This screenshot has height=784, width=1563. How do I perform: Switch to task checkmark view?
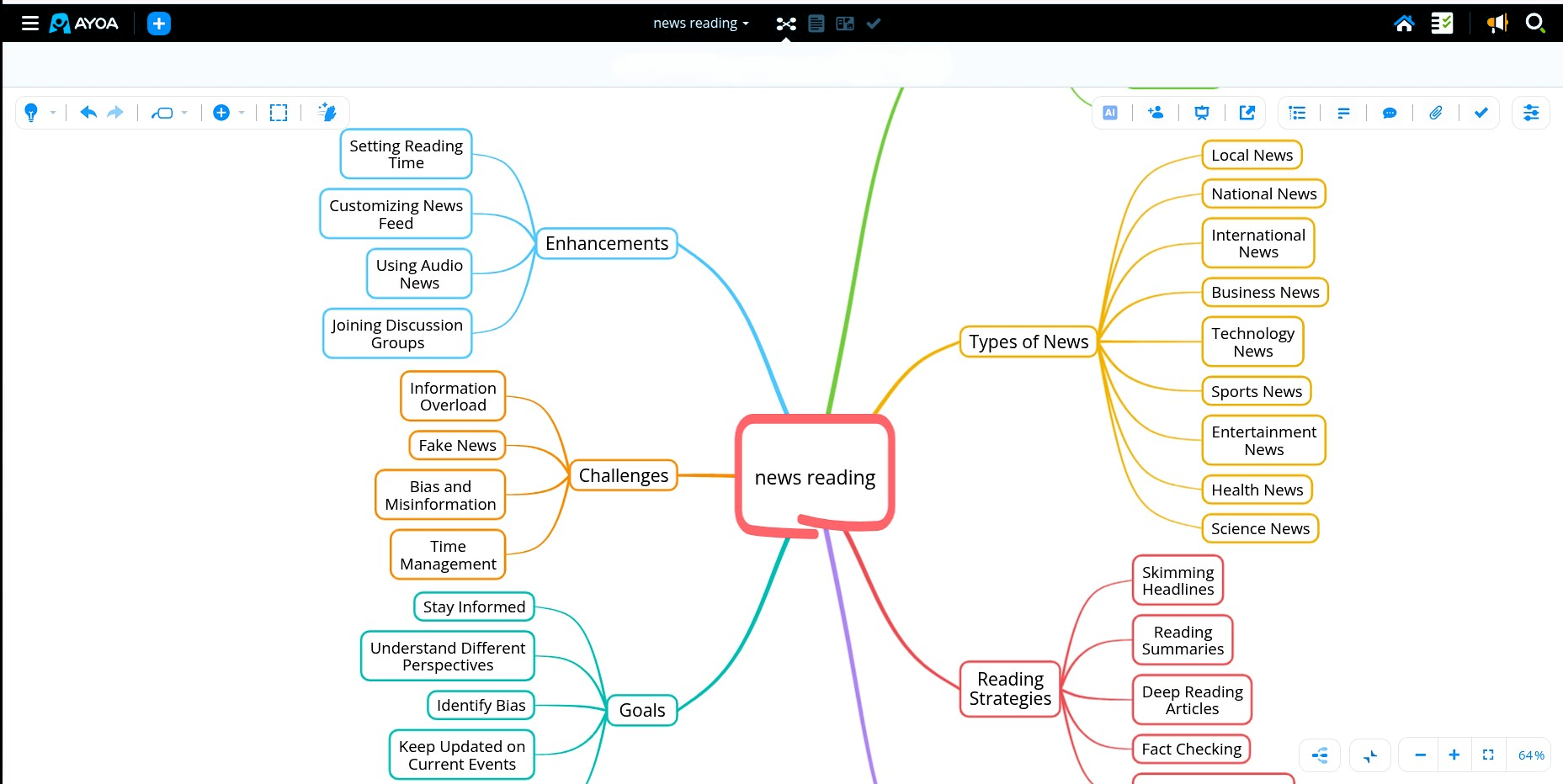click(874, 24)
